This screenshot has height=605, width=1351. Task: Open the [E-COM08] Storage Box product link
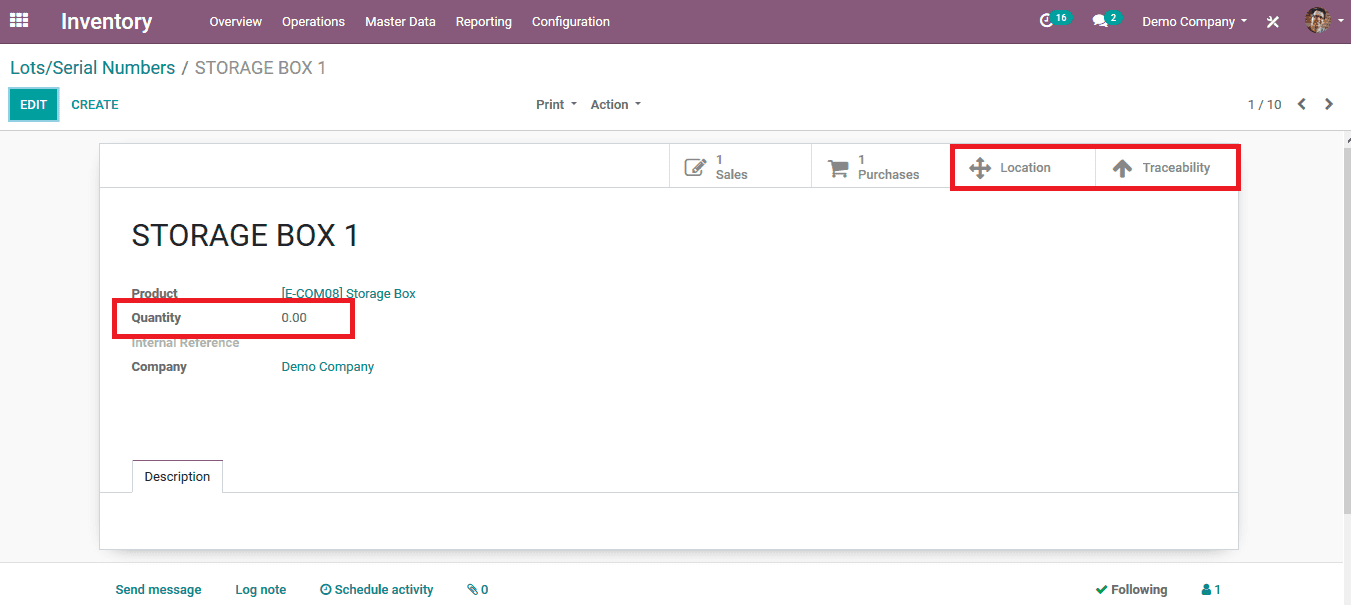tap(348, 293)
